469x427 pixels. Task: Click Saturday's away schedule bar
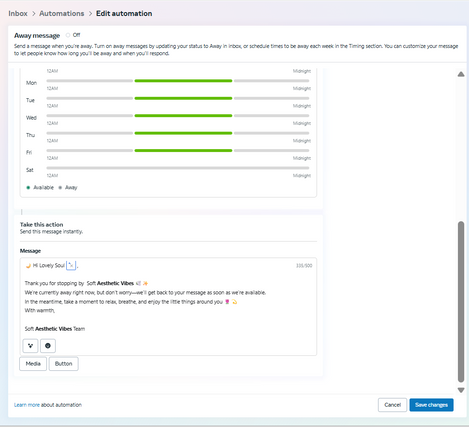[x=178, y=168]
